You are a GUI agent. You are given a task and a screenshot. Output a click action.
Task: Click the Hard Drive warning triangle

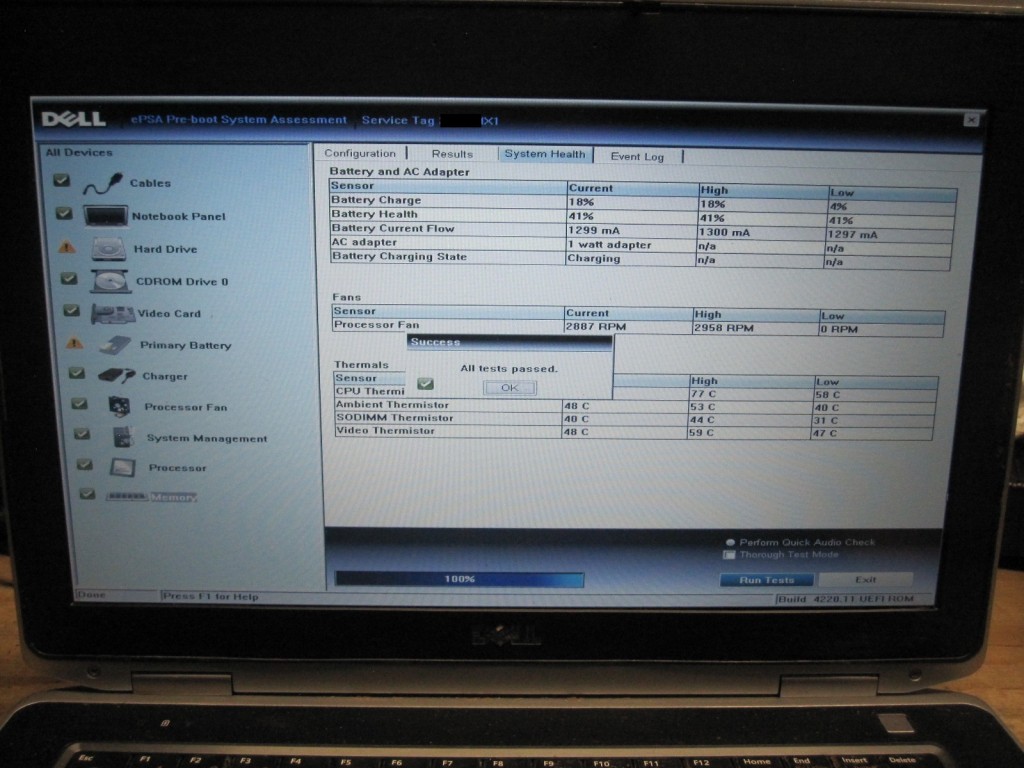tap(67, 248)
